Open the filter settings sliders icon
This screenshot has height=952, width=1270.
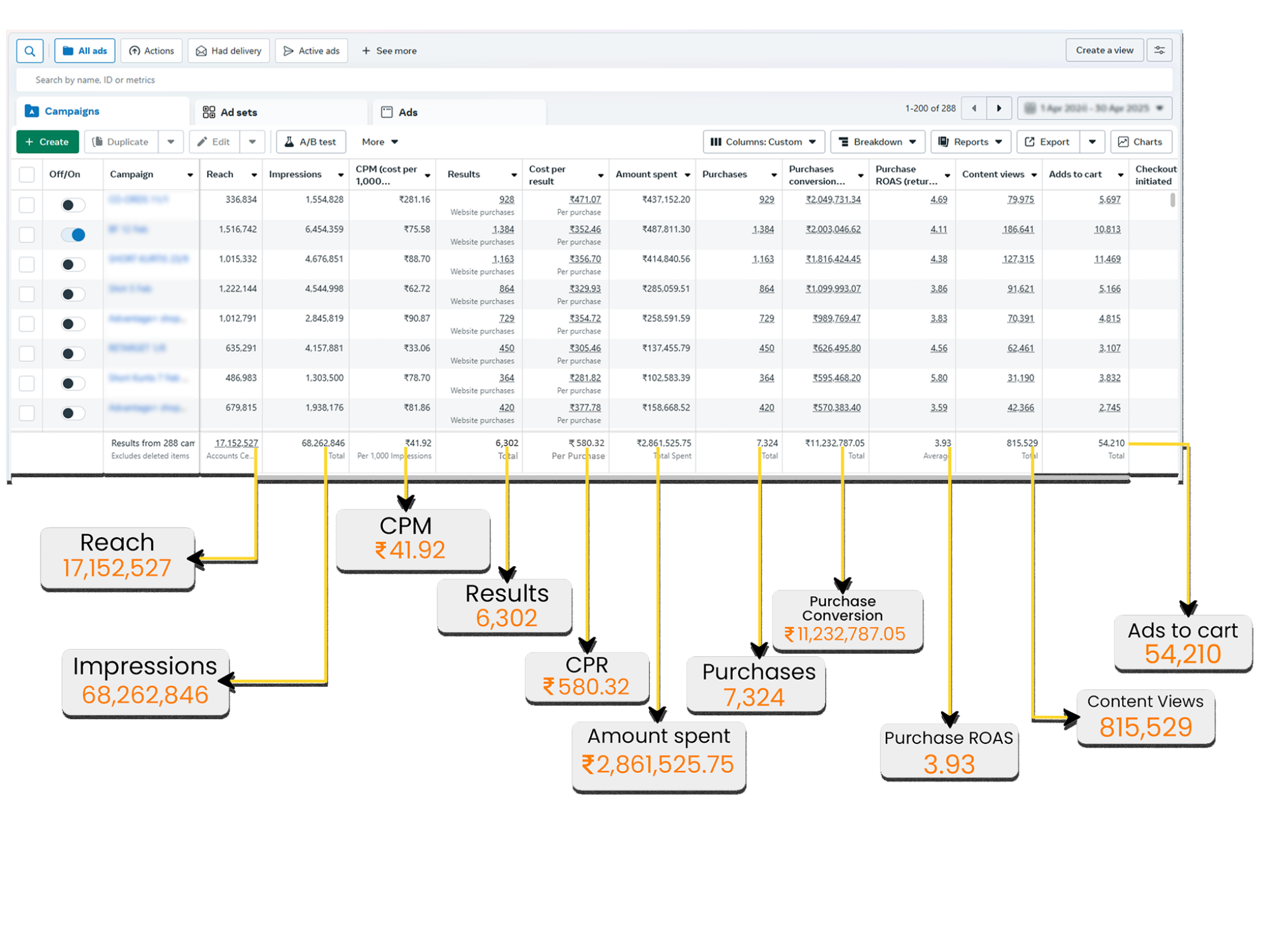[1159, 50]
